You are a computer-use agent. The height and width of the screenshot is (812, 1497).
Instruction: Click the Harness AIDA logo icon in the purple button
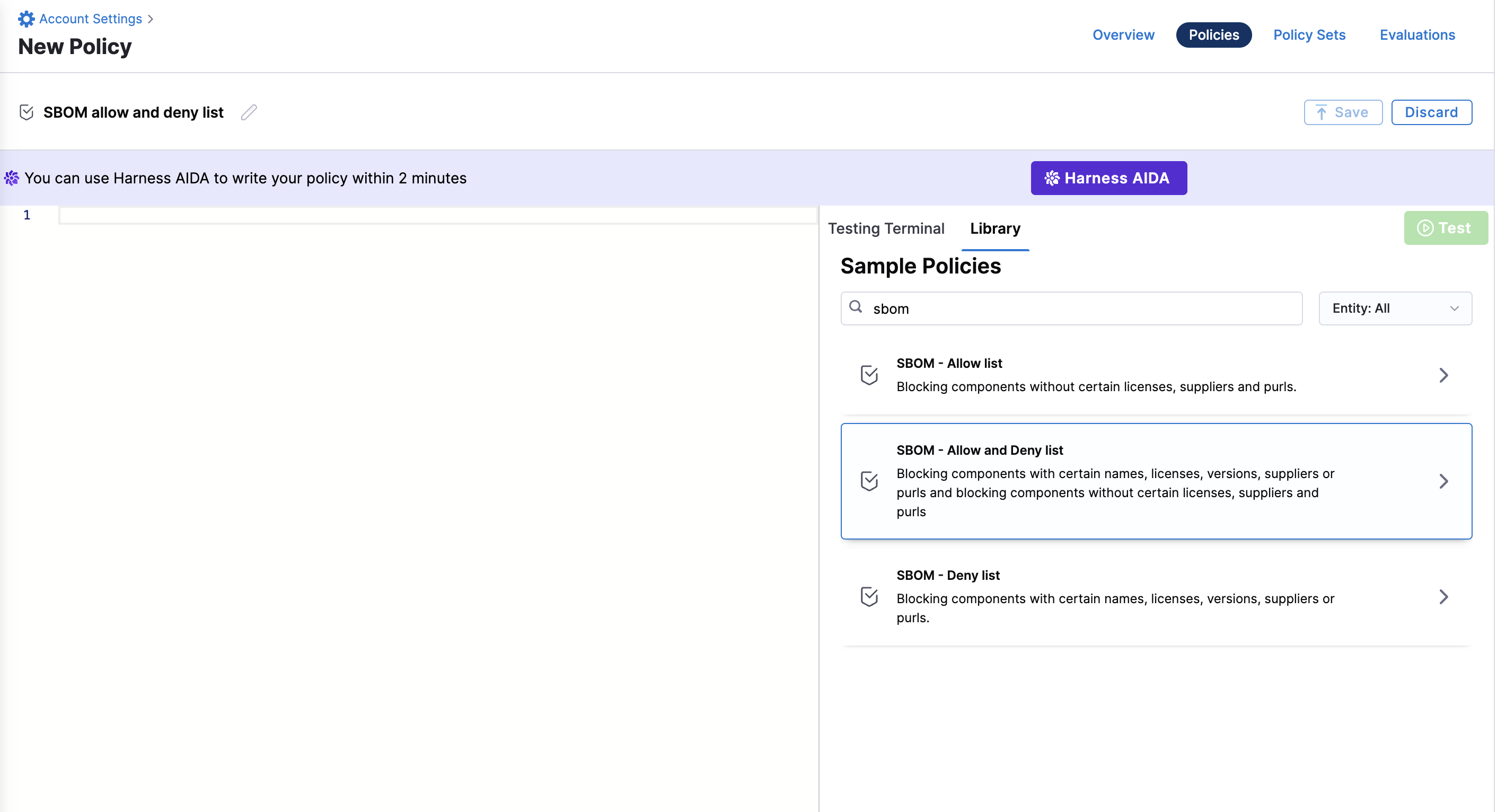1052,178
